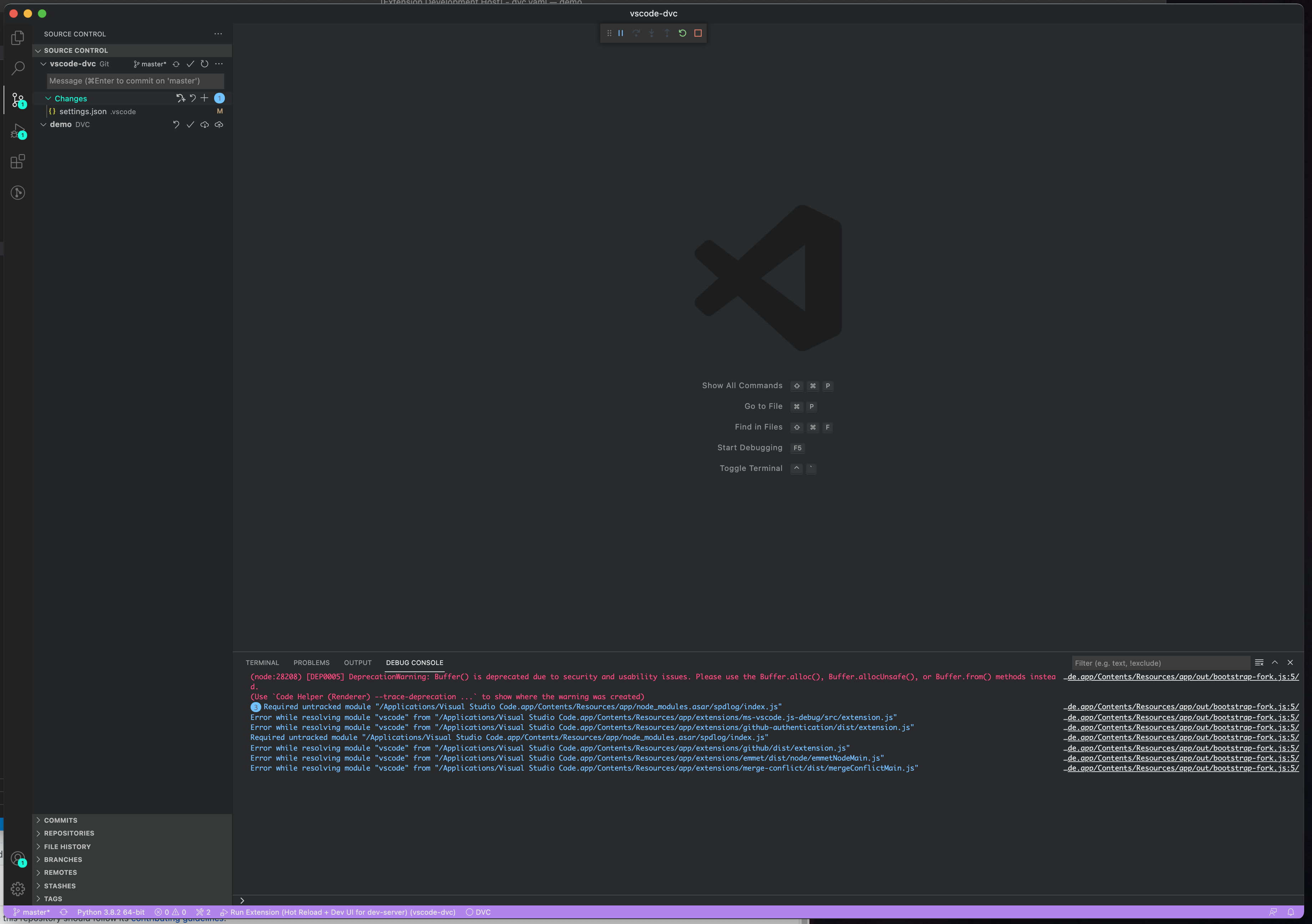The image size is (1312, 924).
Task: Open the Extensions view
Action: [18, 162]
